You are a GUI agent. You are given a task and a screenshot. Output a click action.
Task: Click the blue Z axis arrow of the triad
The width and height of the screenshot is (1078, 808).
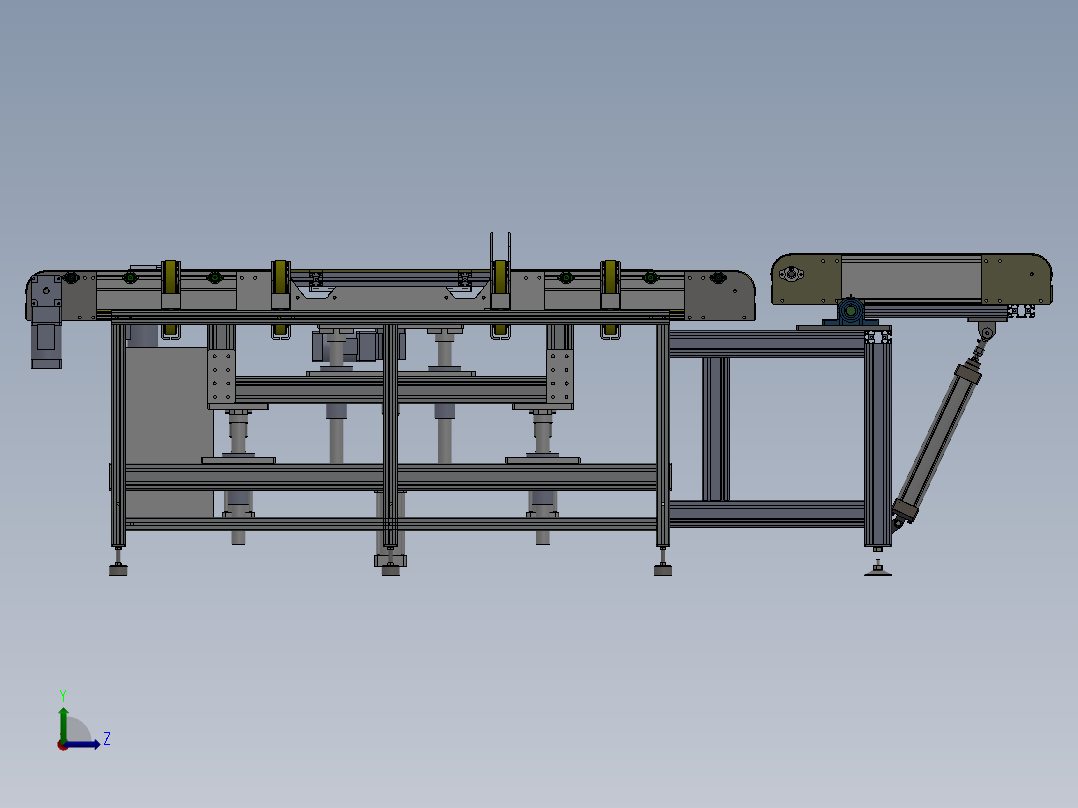click(x=82, y=744)
